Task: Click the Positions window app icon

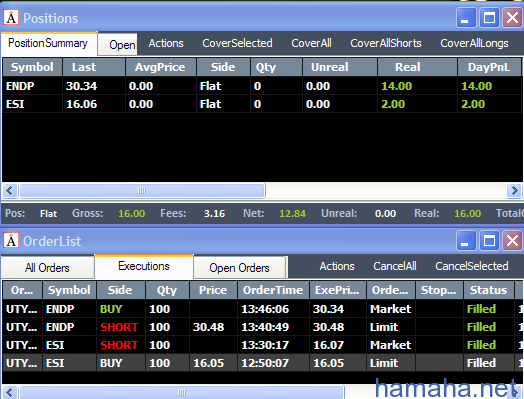Action: (11, 18)
